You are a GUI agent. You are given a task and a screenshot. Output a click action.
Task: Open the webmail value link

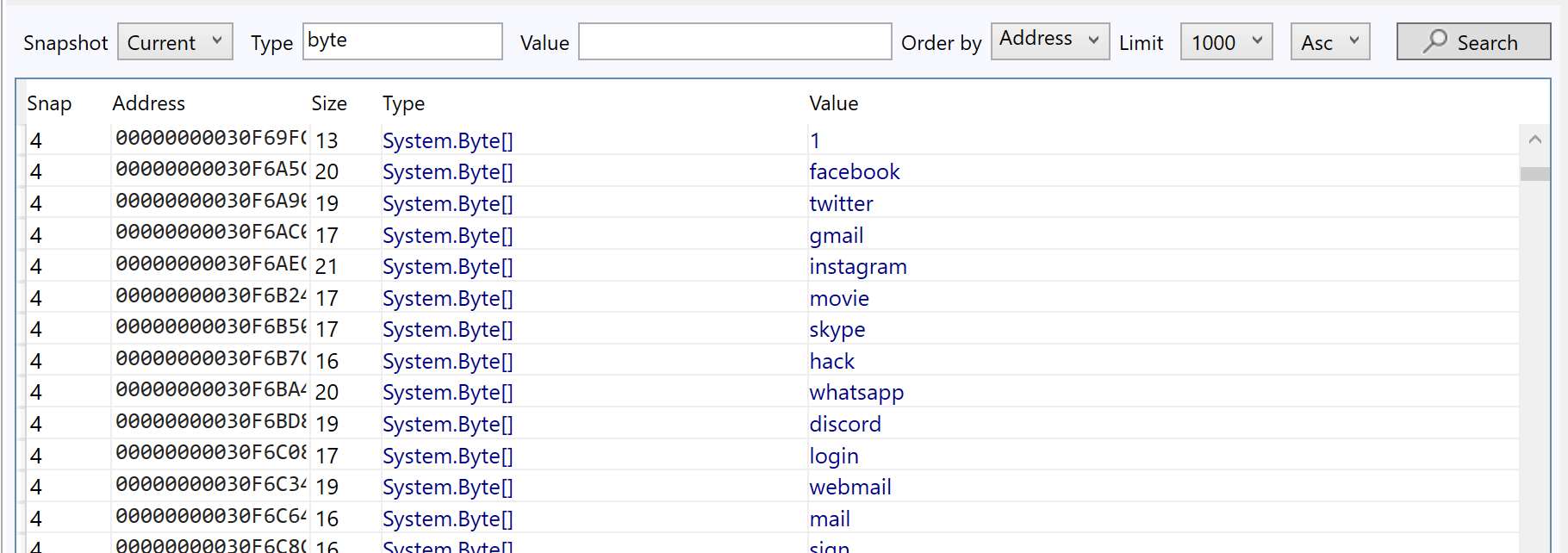tap(849, 488)
